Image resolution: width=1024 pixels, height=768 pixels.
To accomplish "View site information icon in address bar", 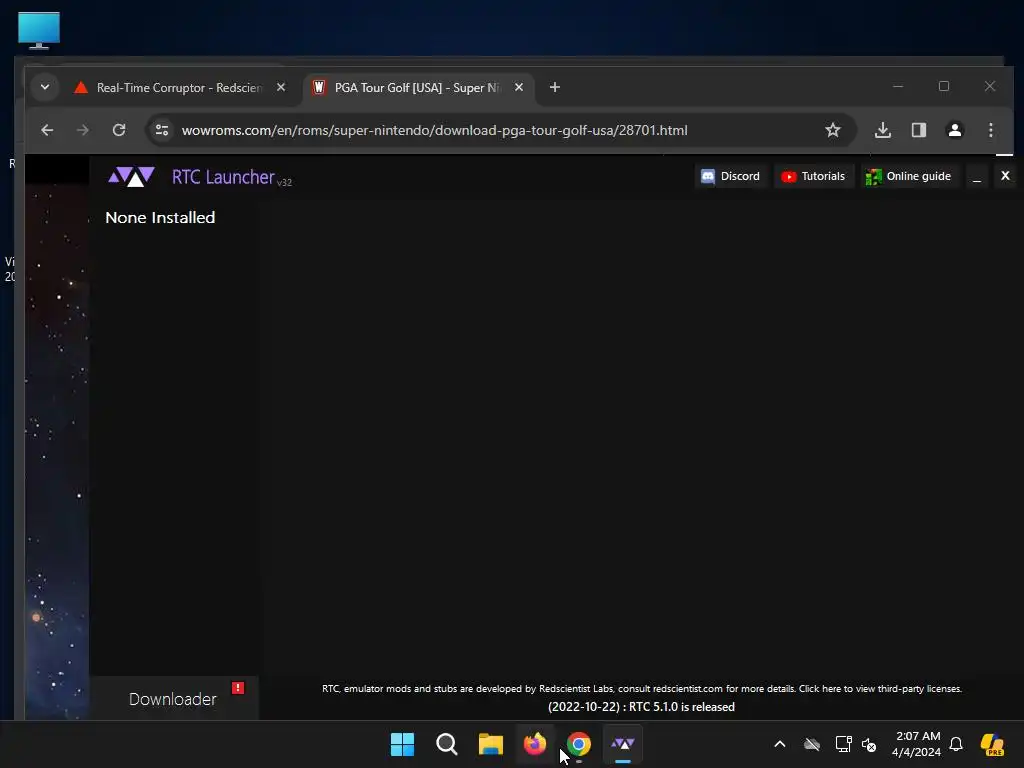I will (162, 130).
